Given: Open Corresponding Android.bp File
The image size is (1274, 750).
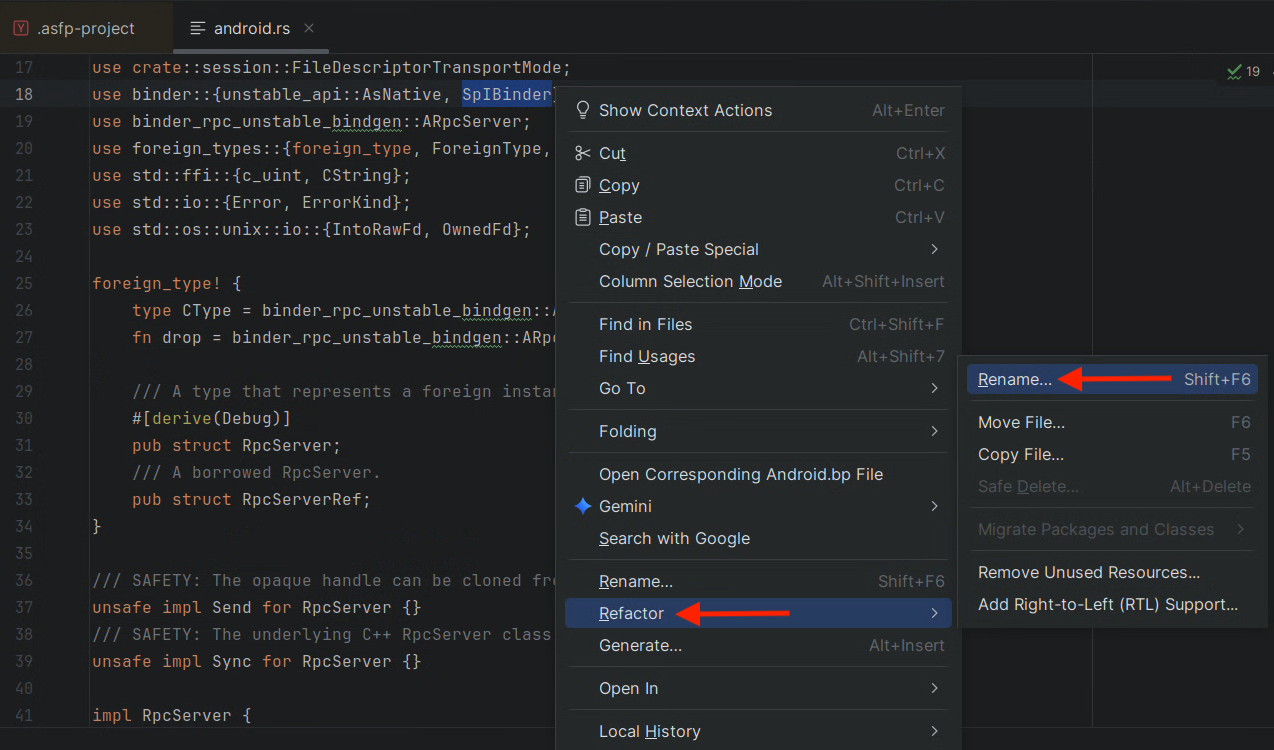Looking at the screenshot, I should coord(740,474).
